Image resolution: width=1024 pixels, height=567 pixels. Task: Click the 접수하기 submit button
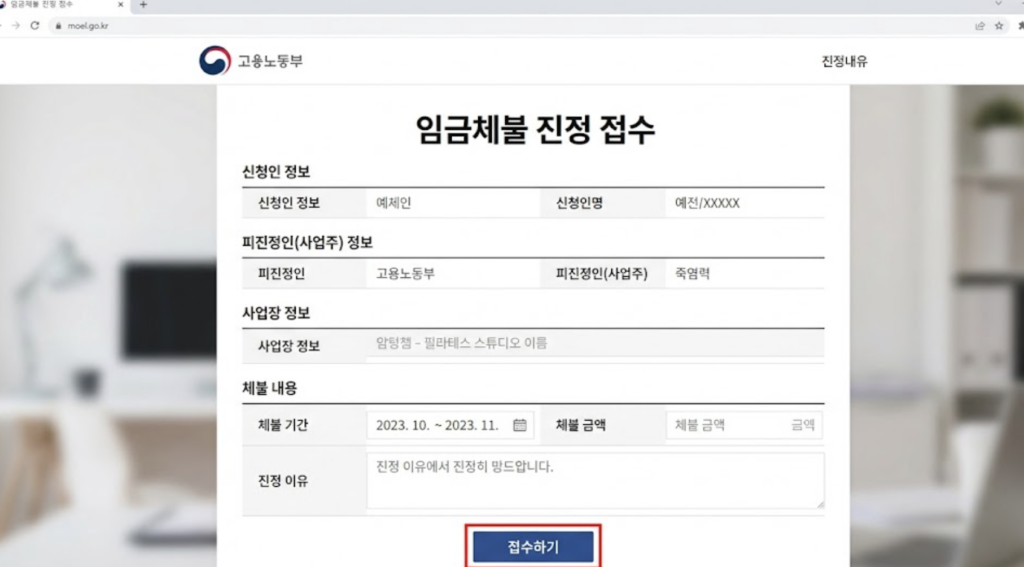point(533,547)
